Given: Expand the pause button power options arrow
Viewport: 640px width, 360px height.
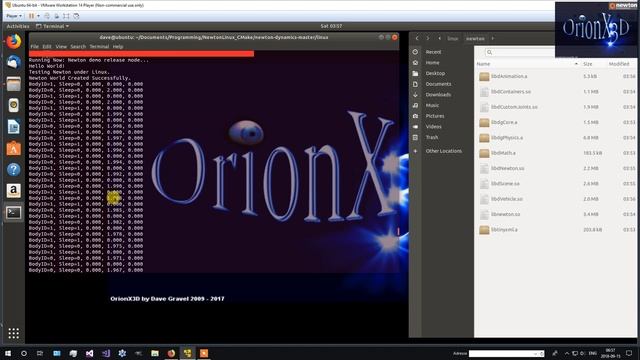Looking at the screenshot, I should click(38, 16).
